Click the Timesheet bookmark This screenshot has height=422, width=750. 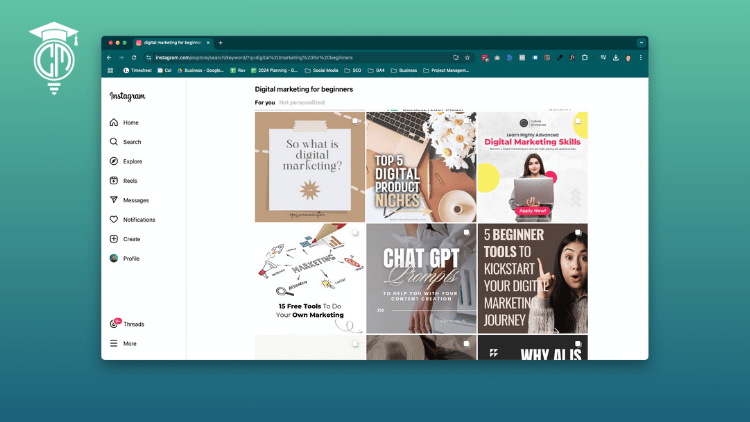137,71
